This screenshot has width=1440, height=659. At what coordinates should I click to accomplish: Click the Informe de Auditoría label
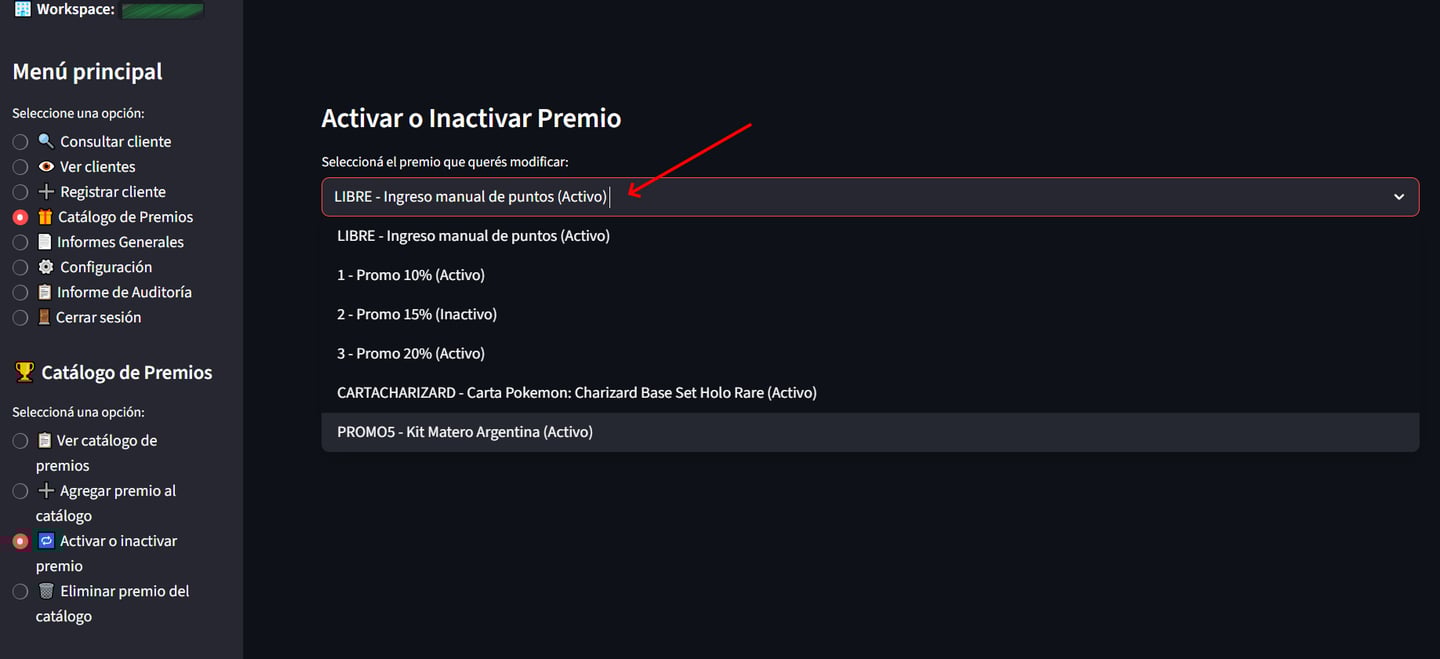pos(124,292)
